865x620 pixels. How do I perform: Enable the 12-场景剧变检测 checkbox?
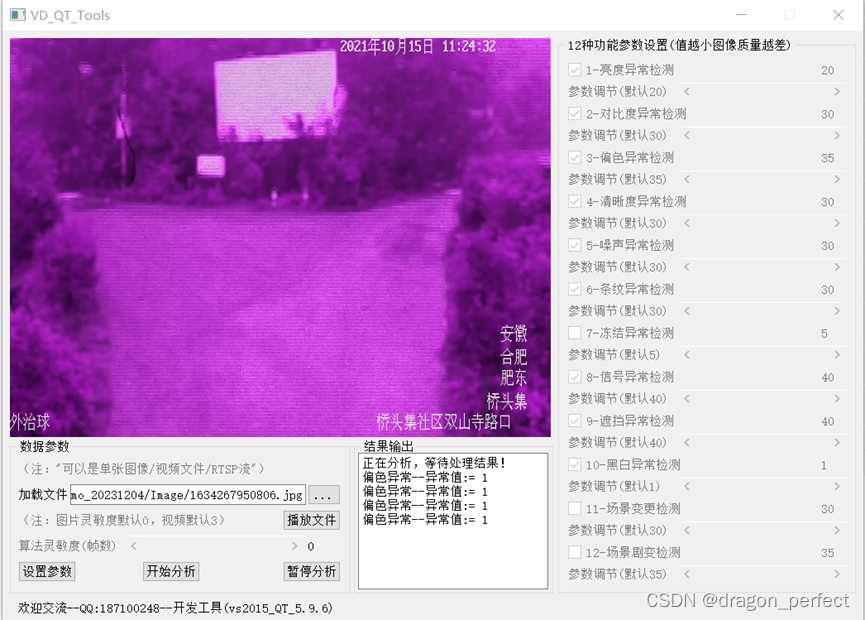pos(574,552)
